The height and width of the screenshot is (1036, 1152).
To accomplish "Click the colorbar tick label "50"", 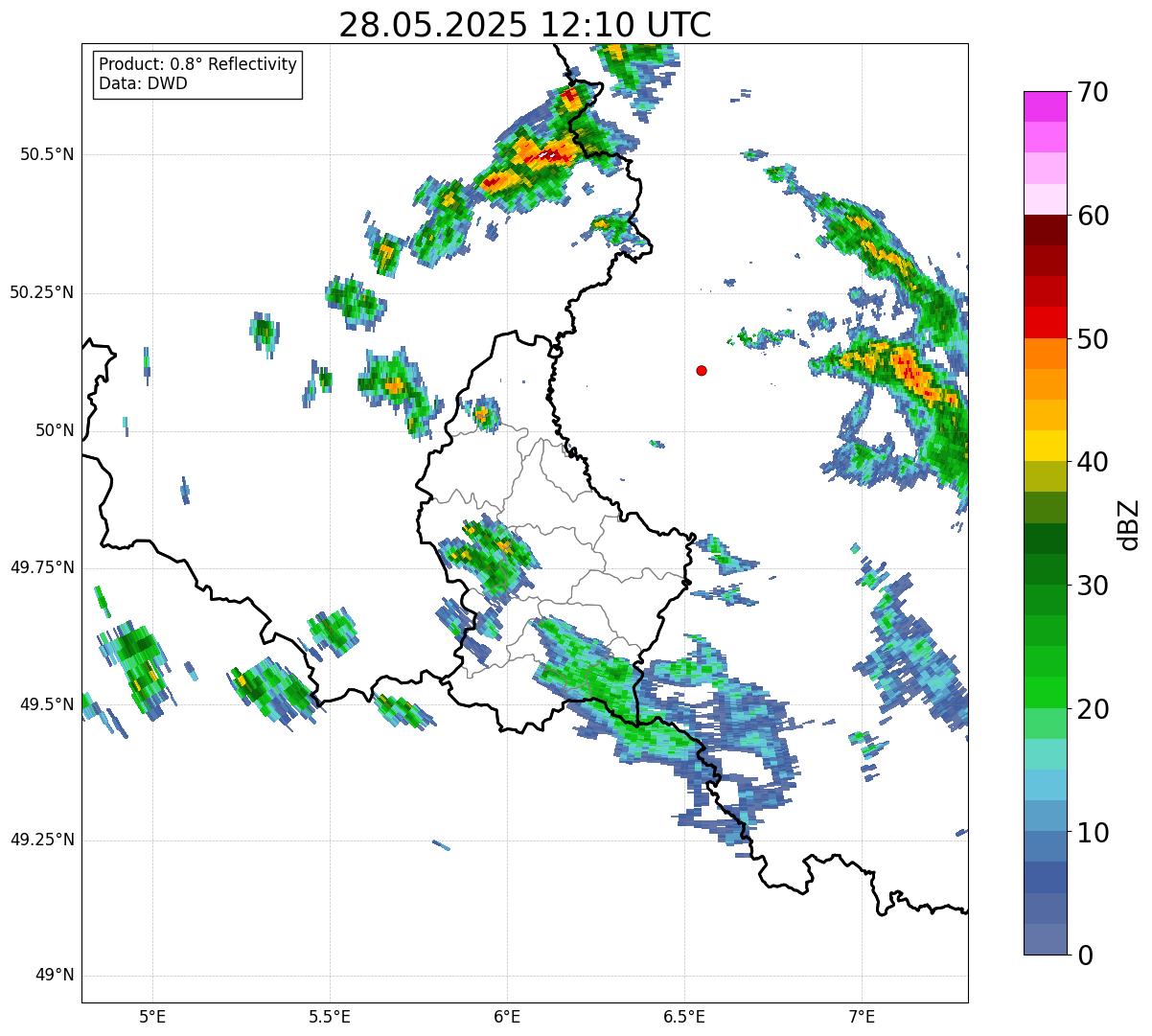I will coord(1092,339).
